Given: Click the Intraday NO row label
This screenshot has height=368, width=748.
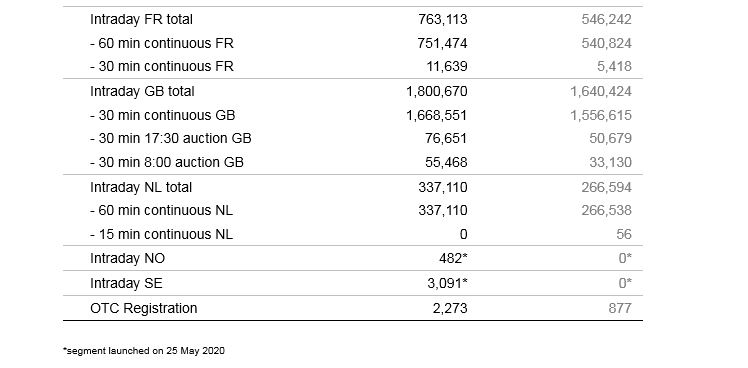Looking at the screenshot, I should [127, 259].
